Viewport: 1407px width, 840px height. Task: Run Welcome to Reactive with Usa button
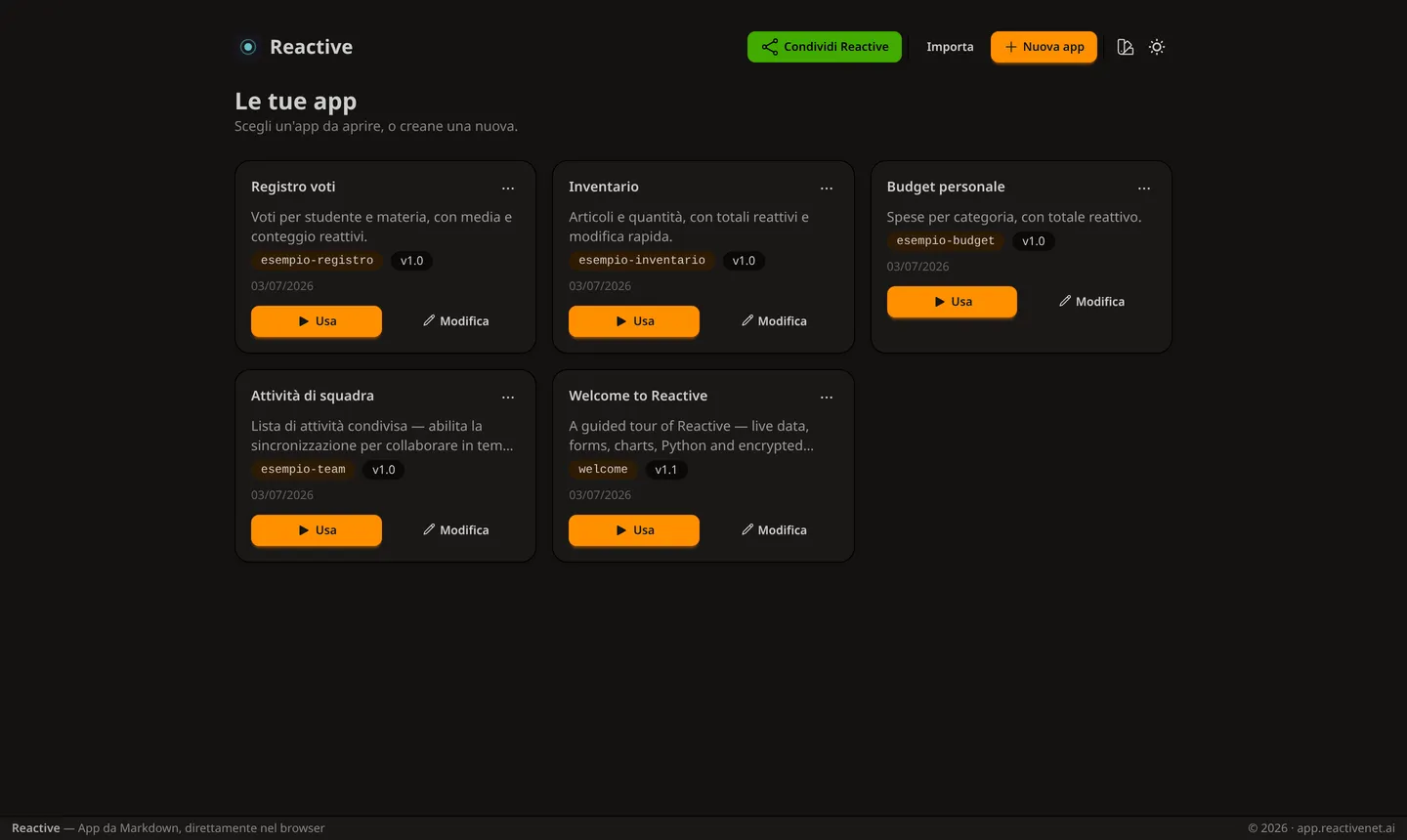coord(634,530)
